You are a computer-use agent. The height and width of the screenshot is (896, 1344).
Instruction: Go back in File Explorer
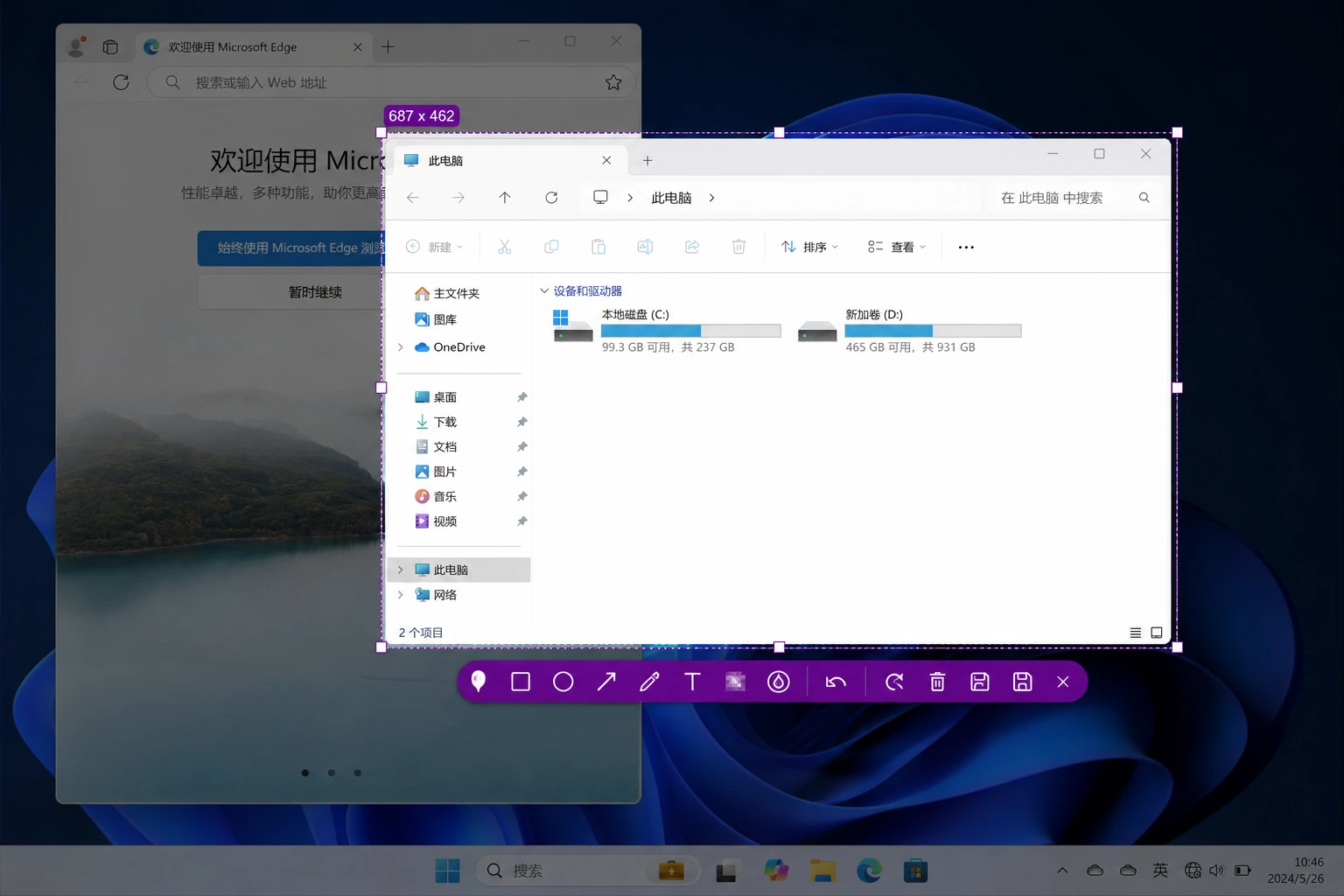(413, 198)
